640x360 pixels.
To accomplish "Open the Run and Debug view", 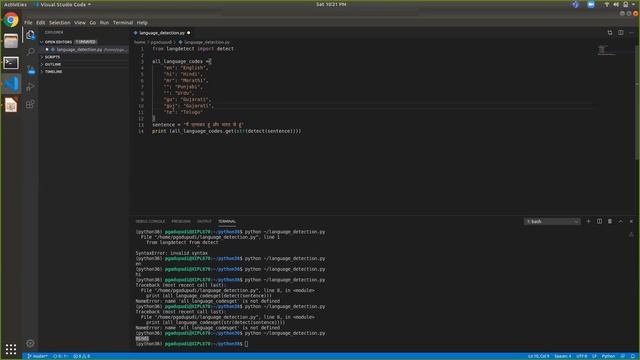I will [30, 87].
